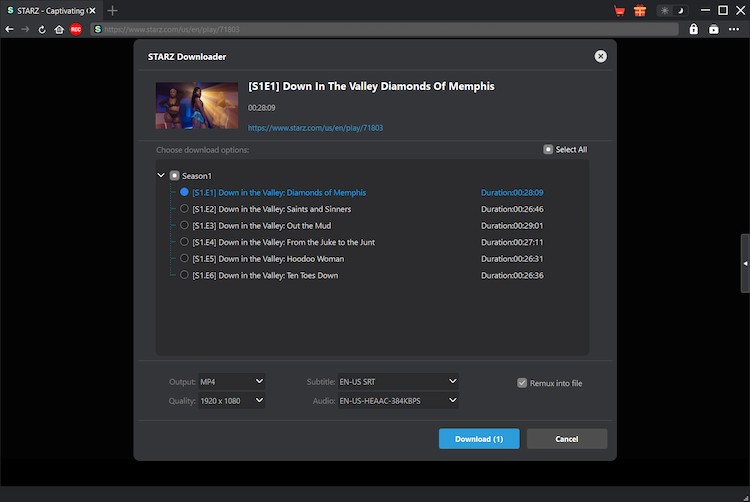
Task: Click the padlock icon in toolbar
Action: click(x=694, y=30)
